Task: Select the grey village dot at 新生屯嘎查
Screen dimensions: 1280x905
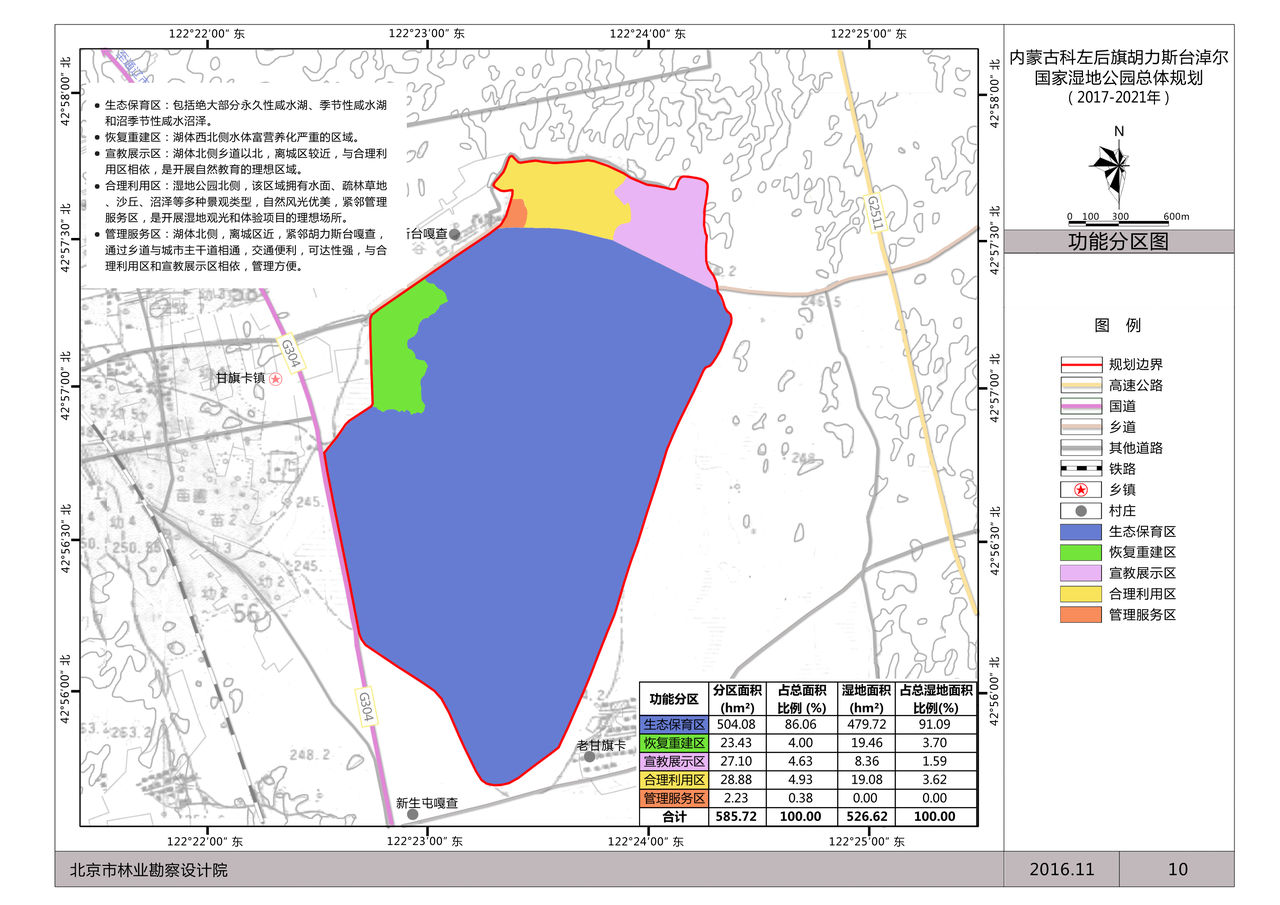Action: pyautogui.click(x=412, y=814)
